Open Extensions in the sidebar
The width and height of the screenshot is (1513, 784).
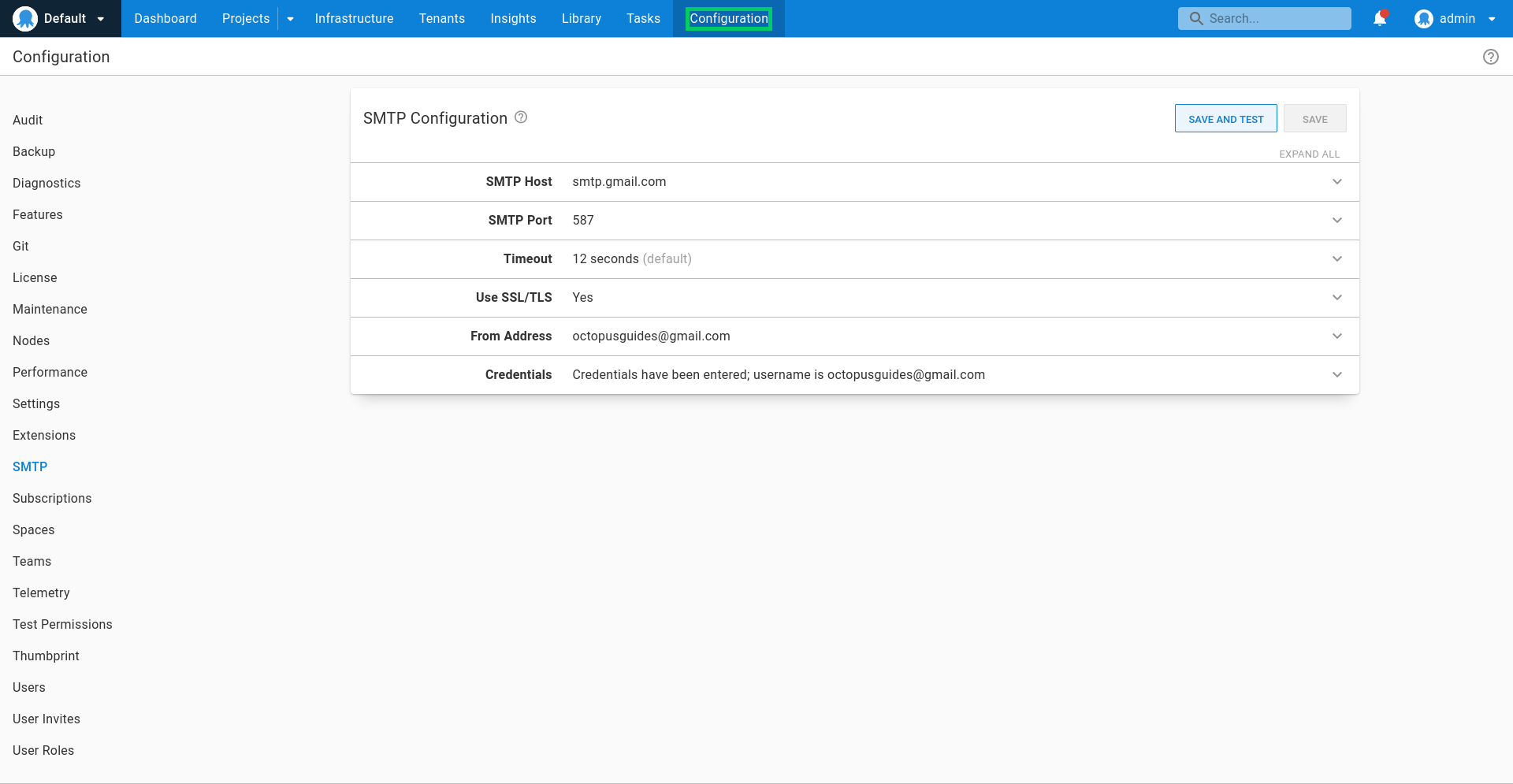click(x=44, y=435)
